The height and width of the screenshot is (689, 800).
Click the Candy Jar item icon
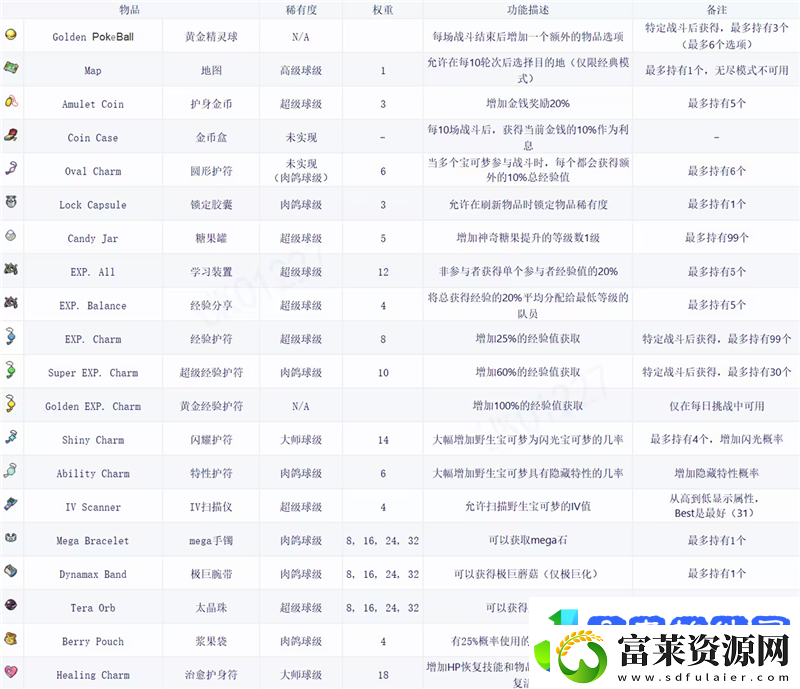11,235
